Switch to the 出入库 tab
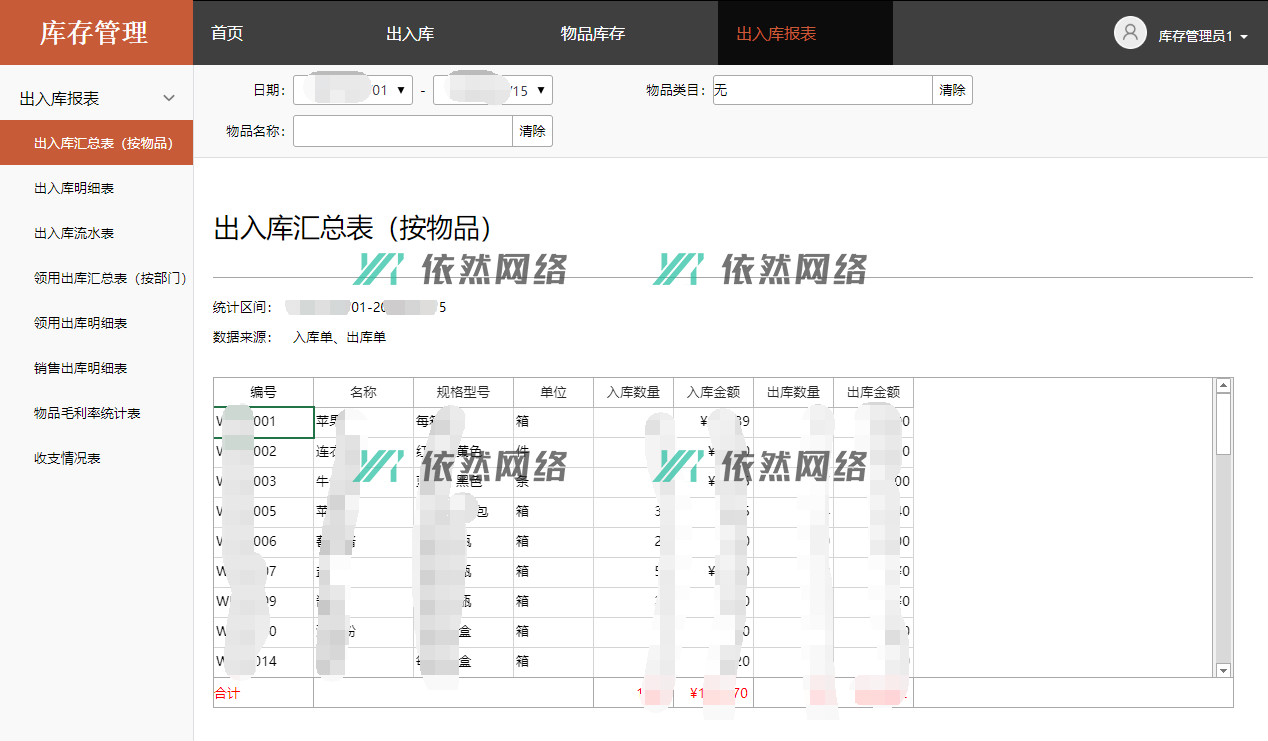The width and height of the screenshot is (1268, 741). pyautogui.click(x=410, y=33)
